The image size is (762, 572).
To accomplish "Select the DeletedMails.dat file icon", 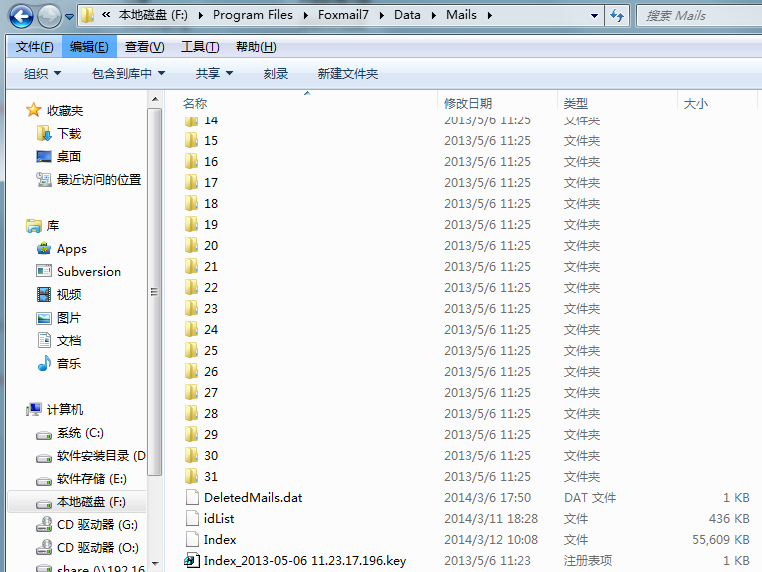I will 193,498.
